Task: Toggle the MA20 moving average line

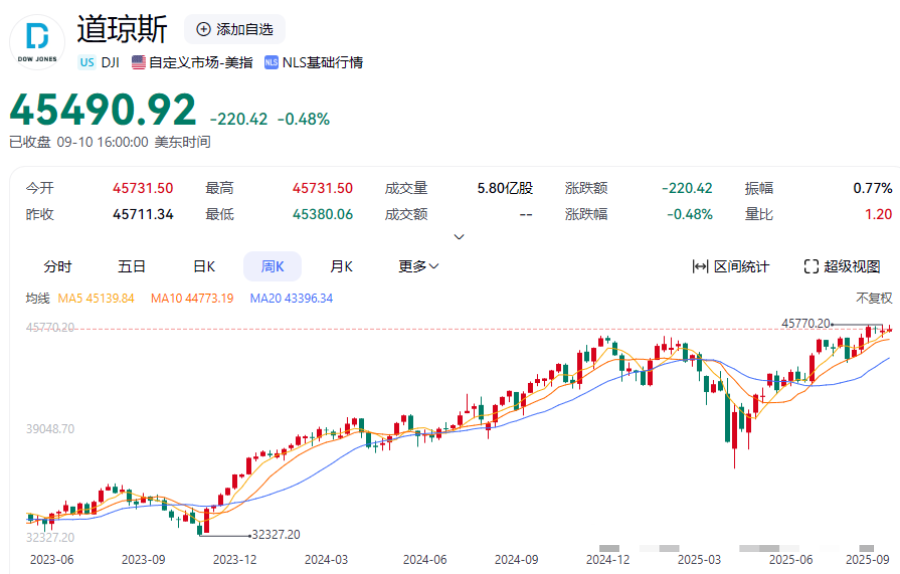Action: pyautogui.click(x=291, y=298)
